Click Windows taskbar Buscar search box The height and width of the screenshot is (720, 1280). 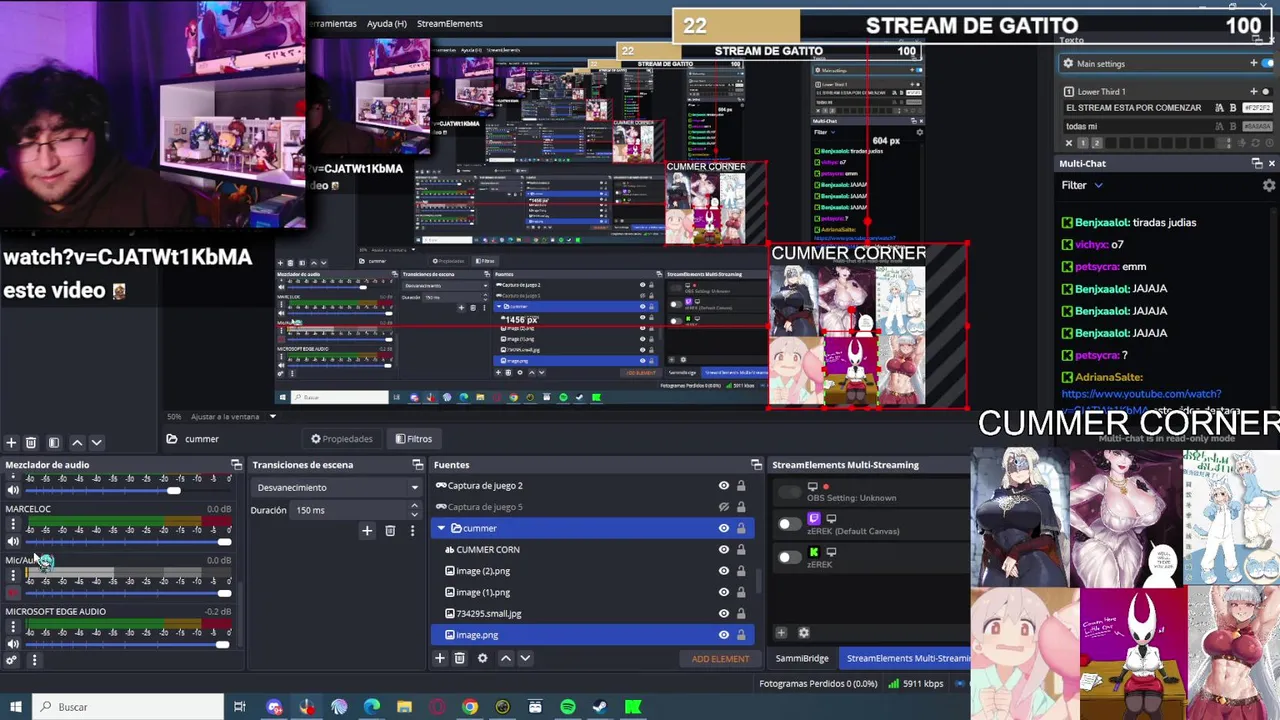pos(128,707)
